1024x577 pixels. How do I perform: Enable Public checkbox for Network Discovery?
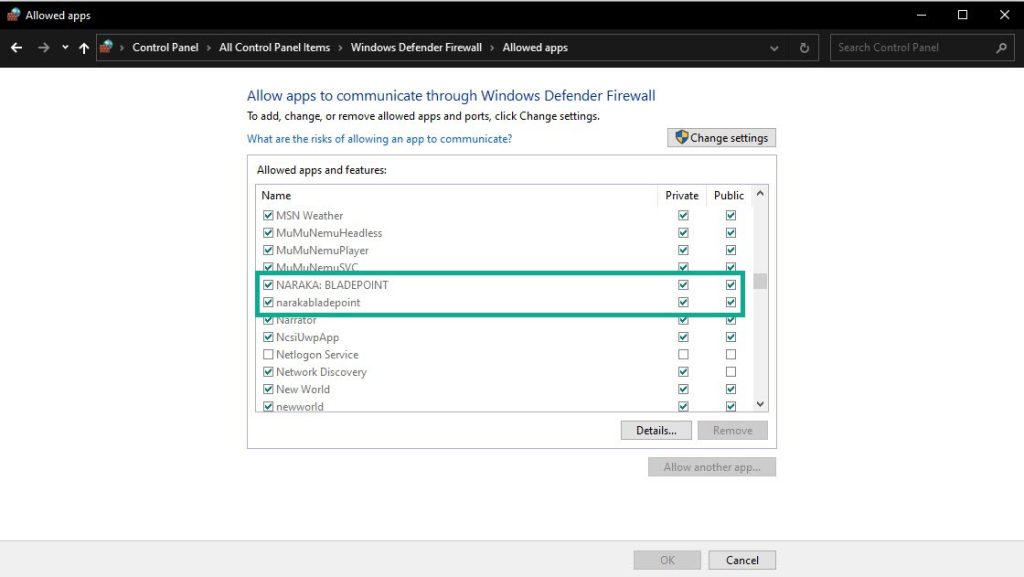click(731, 372)
